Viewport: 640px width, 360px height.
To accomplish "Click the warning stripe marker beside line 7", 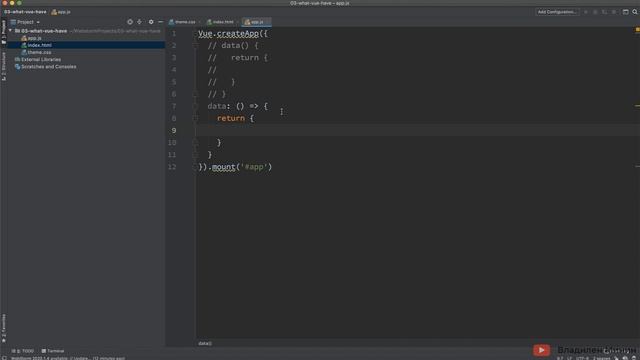I will pos(637,106).
